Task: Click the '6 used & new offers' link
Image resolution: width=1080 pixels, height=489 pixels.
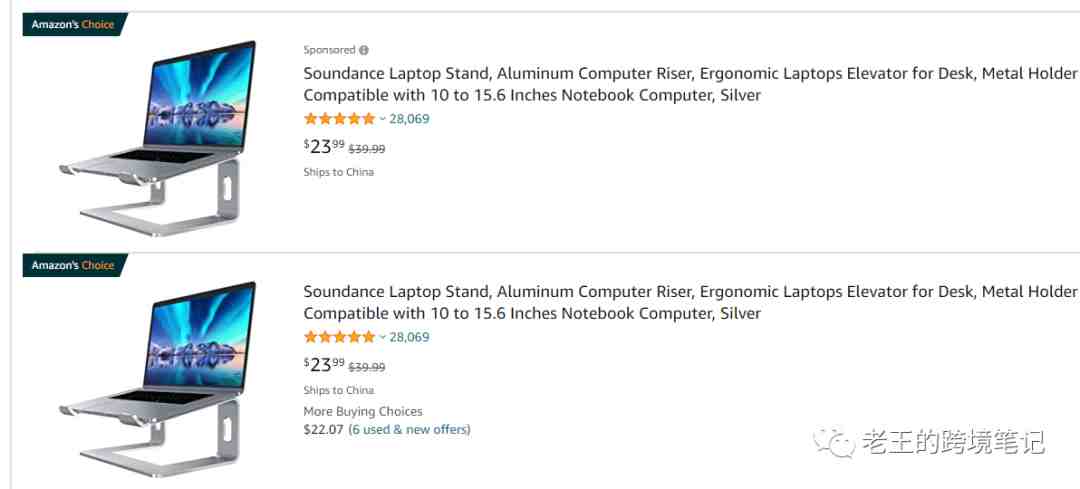Action: pyautogui.click(x=409, y=430)
